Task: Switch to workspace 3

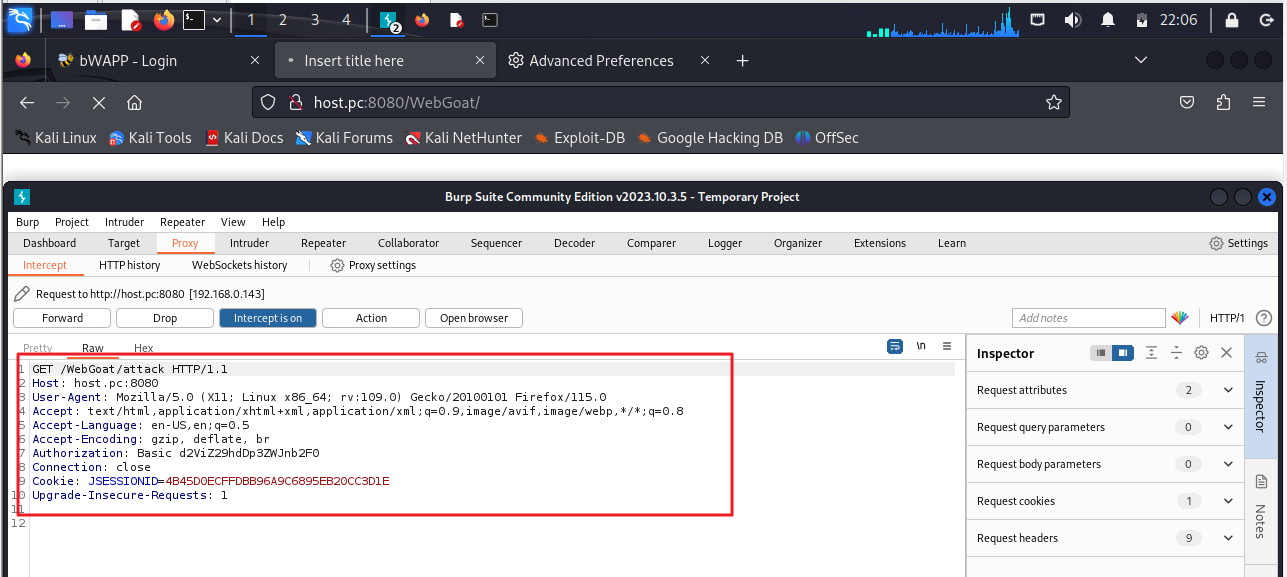Action: click(x=315, y=20)
